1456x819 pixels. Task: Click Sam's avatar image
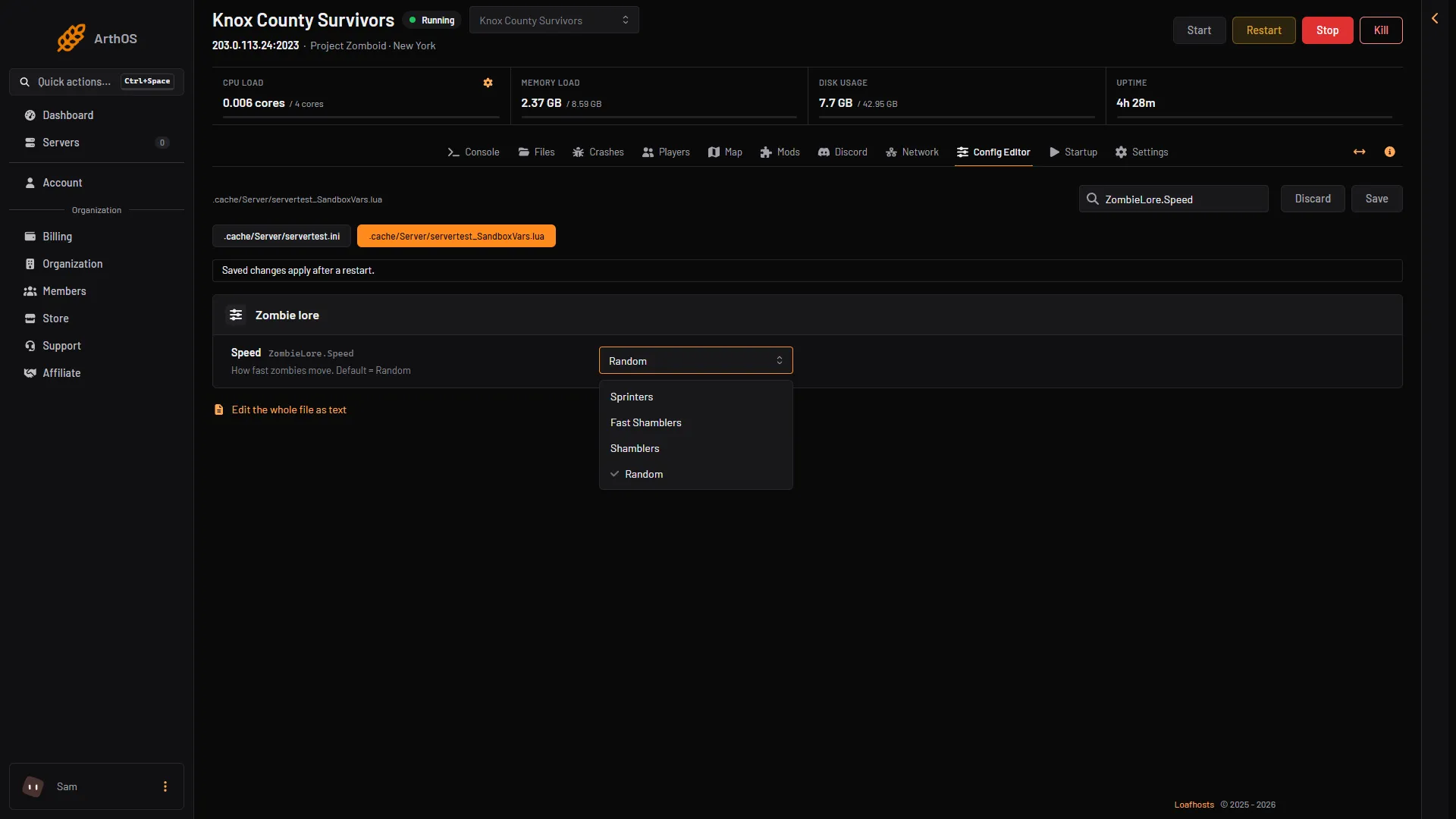33,786
